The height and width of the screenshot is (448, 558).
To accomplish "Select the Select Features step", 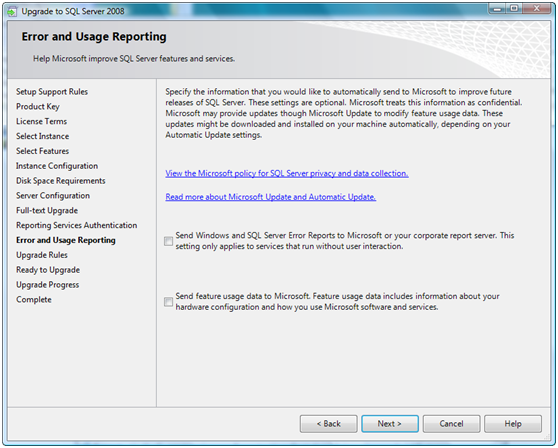I will tap(42, 151).
